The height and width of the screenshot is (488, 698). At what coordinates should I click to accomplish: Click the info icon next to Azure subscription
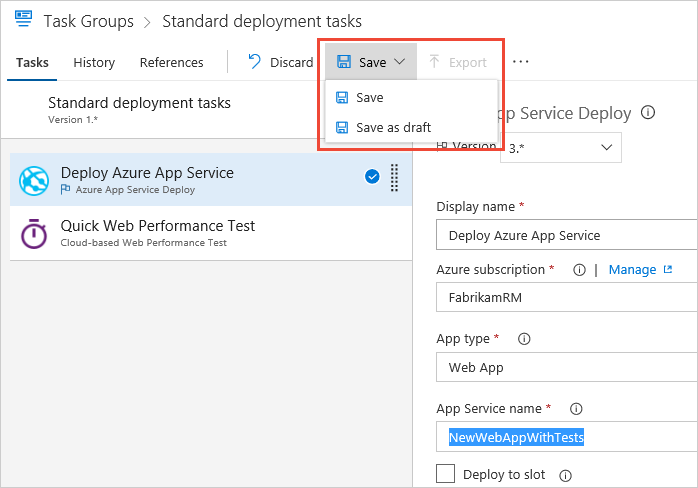point(579,270)
